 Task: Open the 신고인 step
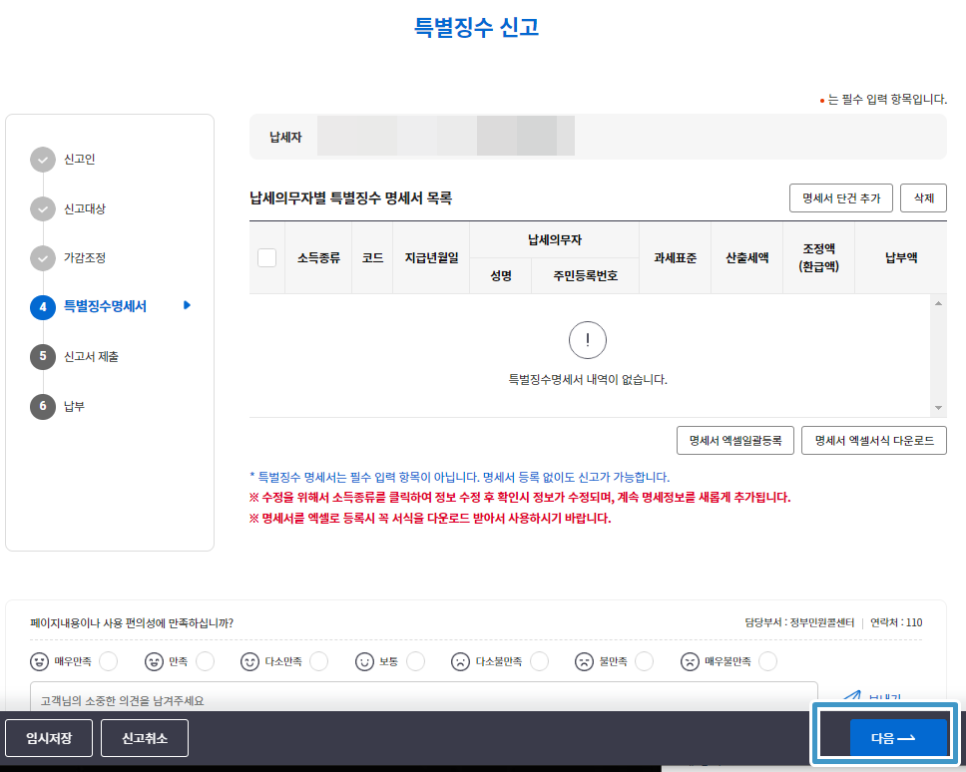[79, 160]
